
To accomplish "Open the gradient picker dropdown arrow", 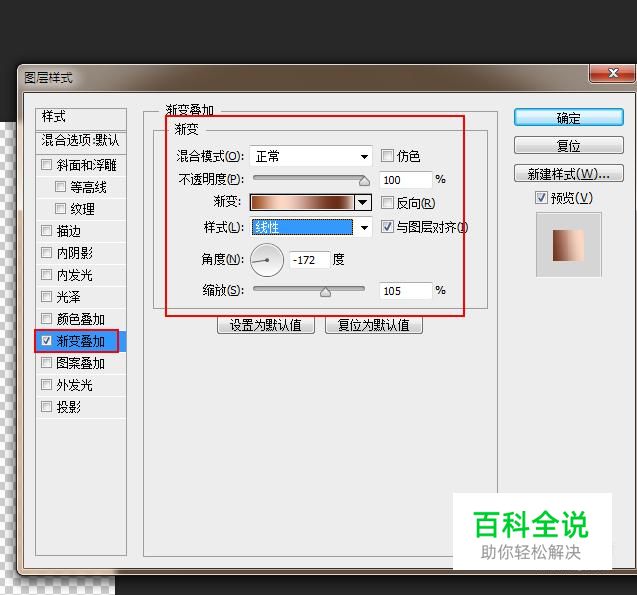I will pyautogui.click(x=363, y=202).
